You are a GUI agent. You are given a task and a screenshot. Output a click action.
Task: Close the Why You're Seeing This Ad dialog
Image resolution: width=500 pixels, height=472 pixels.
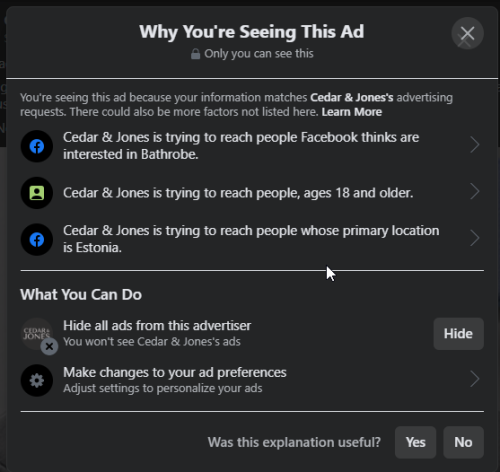pyautogui.click(x=467, y=33)
